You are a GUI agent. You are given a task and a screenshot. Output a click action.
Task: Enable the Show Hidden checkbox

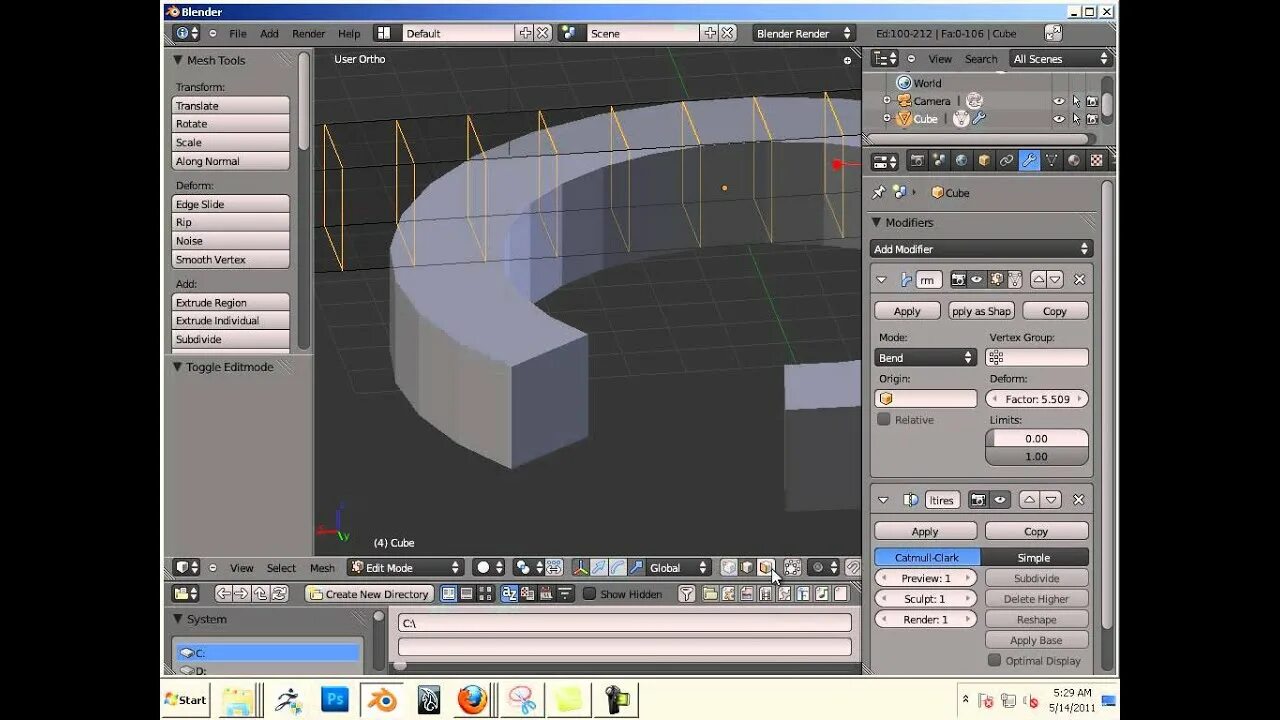pyautogui.click(x=590, y=593)
